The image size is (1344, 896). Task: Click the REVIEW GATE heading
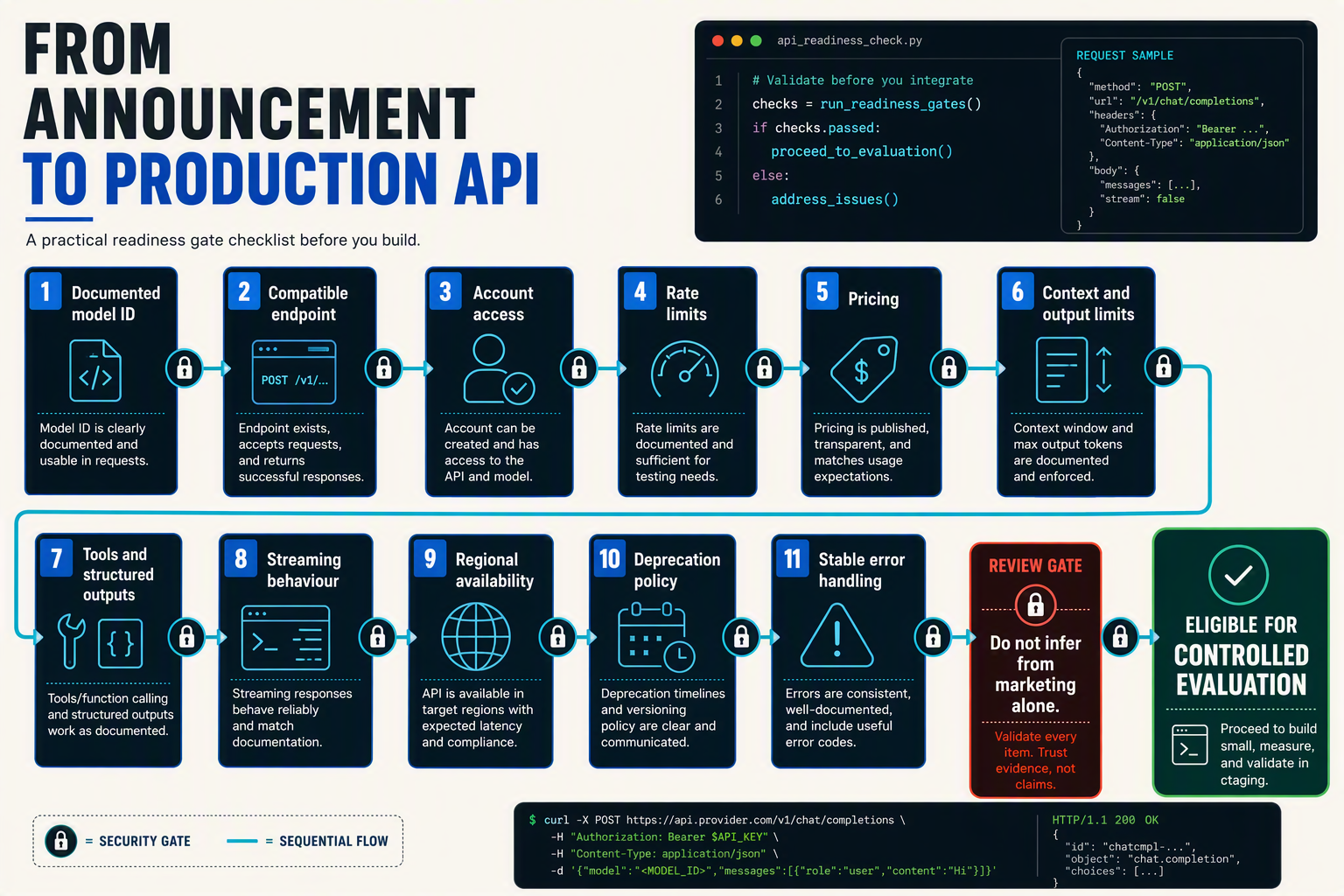click(1035, 566)
